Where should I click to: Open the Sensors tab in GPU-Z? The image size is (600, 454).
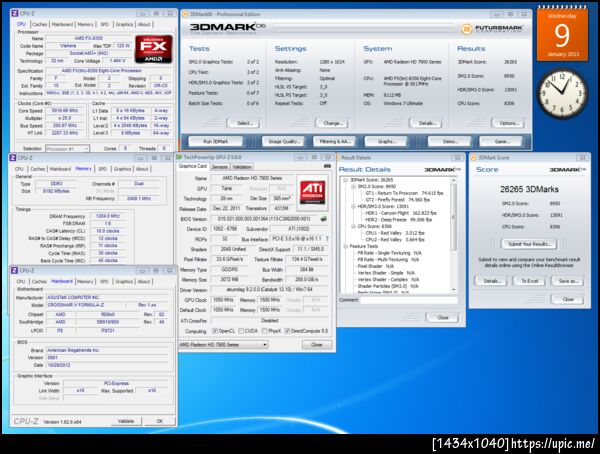[220, 167]
